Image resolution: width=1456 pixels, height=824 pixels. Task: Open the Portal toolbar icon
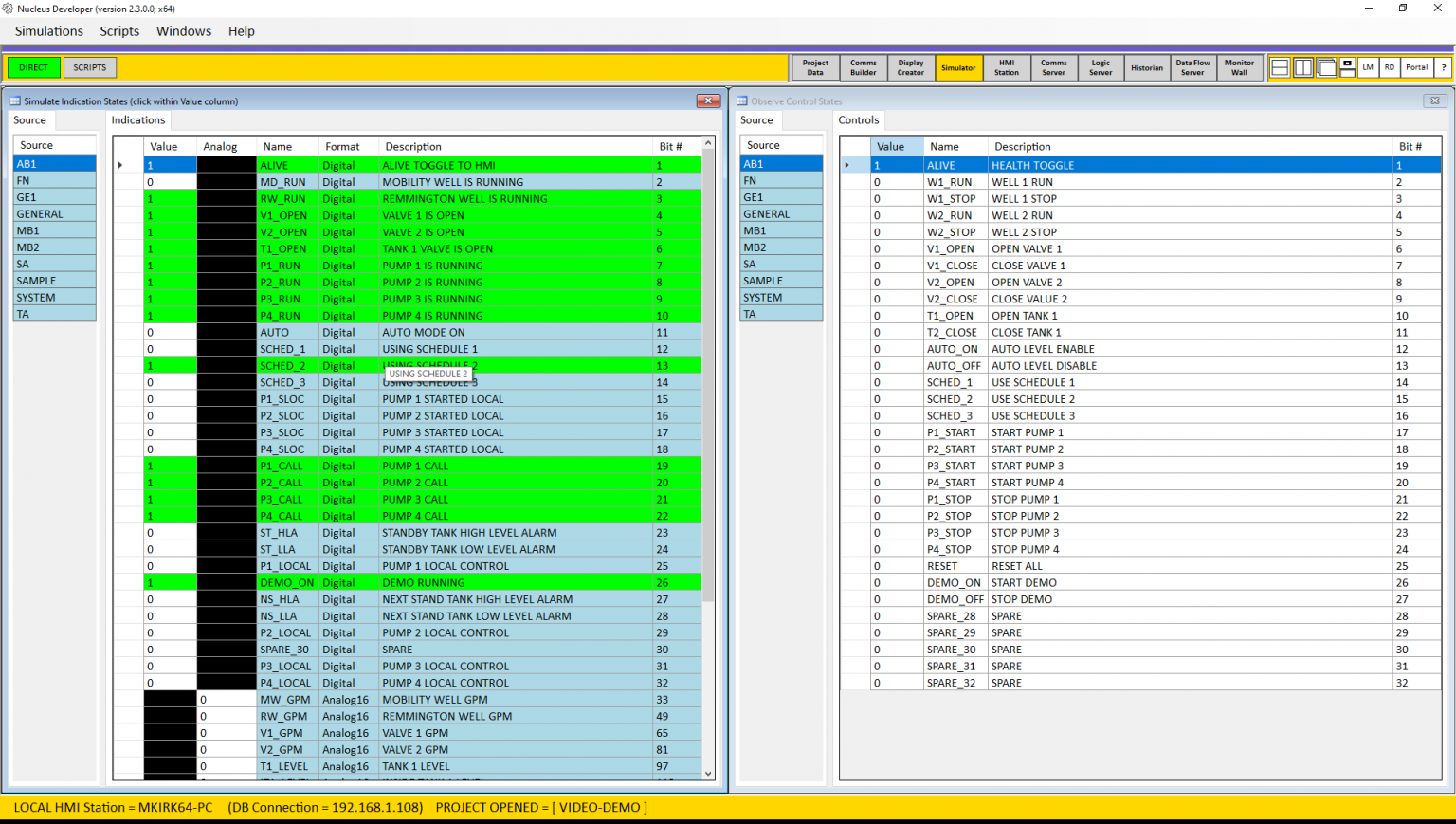1416,67
